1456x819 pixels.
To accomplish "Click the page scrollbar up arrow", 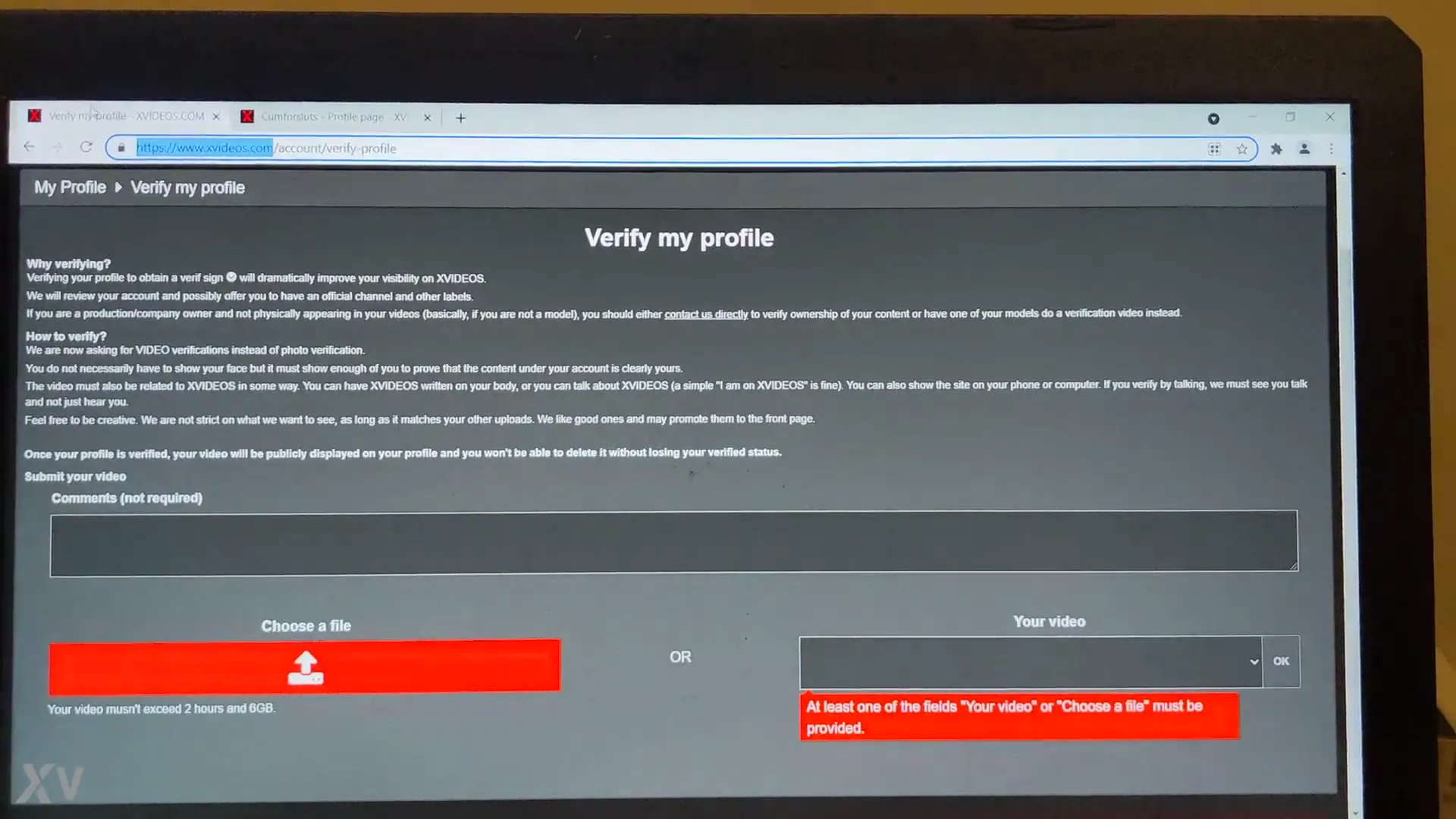I will click(x=1344, y=174).
